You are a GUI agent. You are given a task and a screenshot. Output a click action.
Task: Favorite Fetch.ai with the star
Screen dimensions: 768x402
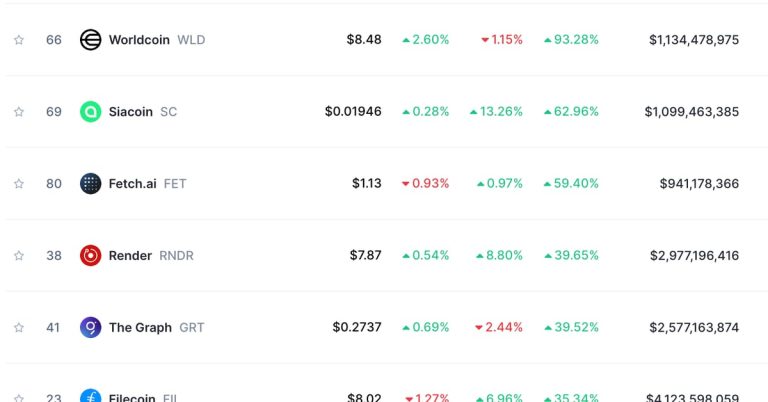(x=19, y=184)
